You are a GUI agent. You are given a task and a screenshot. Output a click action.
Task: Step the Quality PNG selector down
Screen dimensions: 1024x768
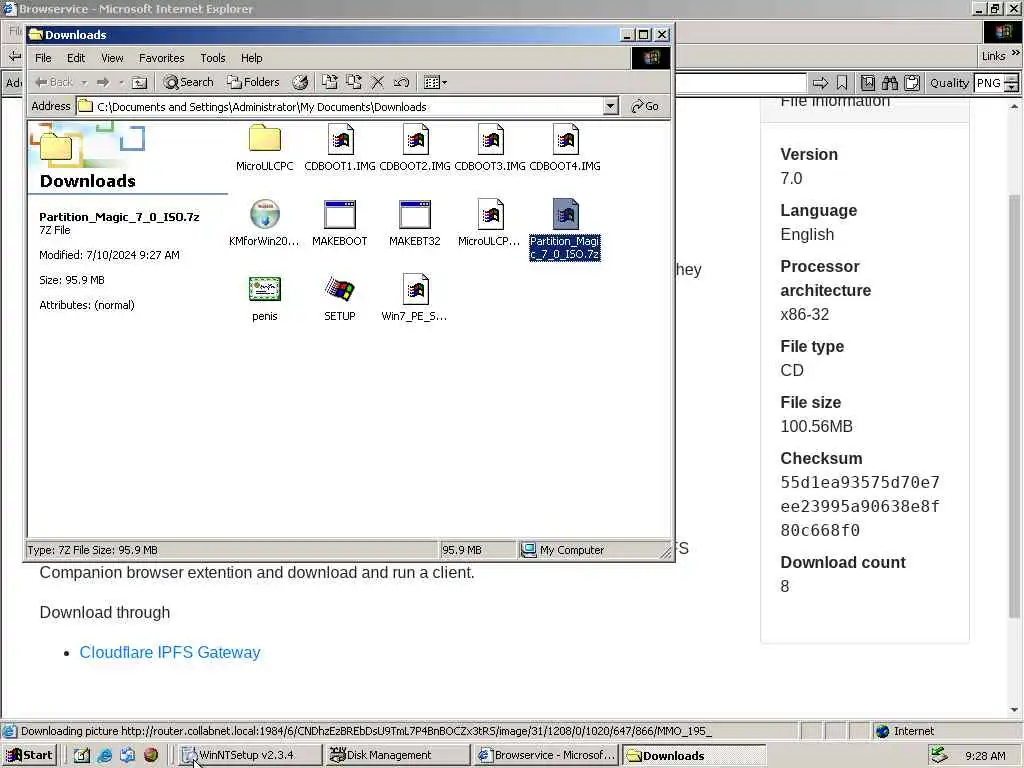(1012, 88)
